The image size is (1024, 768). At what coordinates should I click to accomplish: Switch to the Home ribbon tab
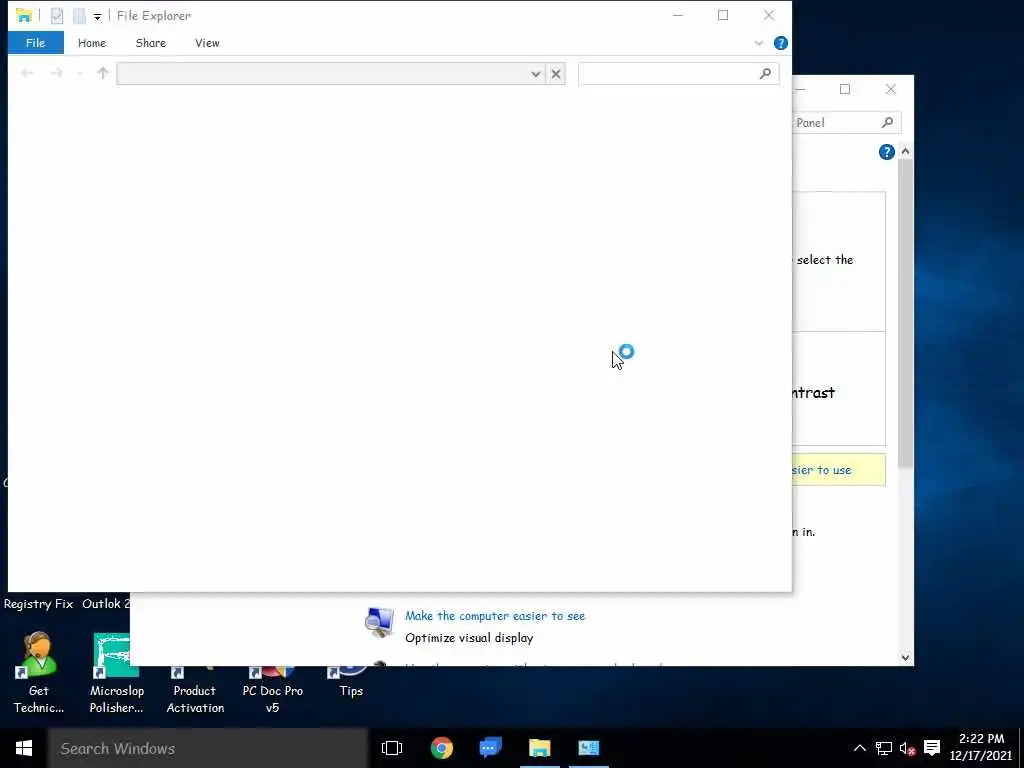[x=91, y=43]
